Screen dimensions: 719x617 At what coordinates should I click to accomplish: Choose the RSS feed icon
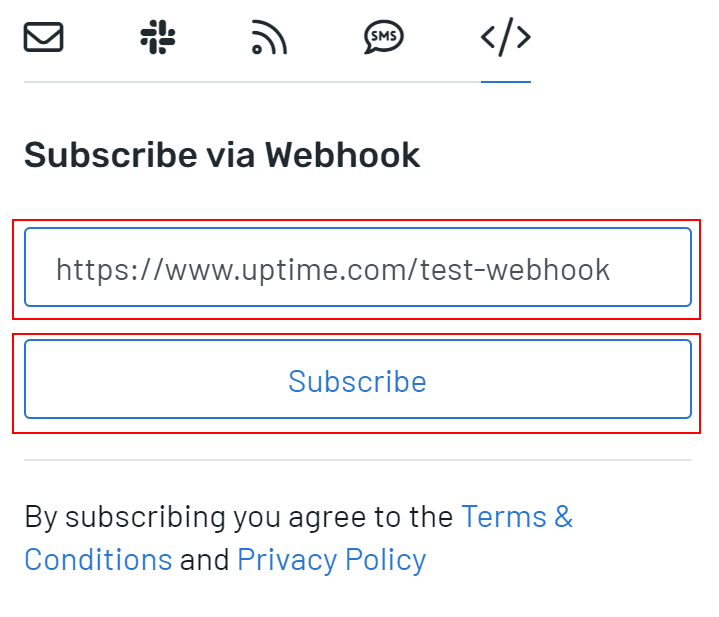pos(269,38)
